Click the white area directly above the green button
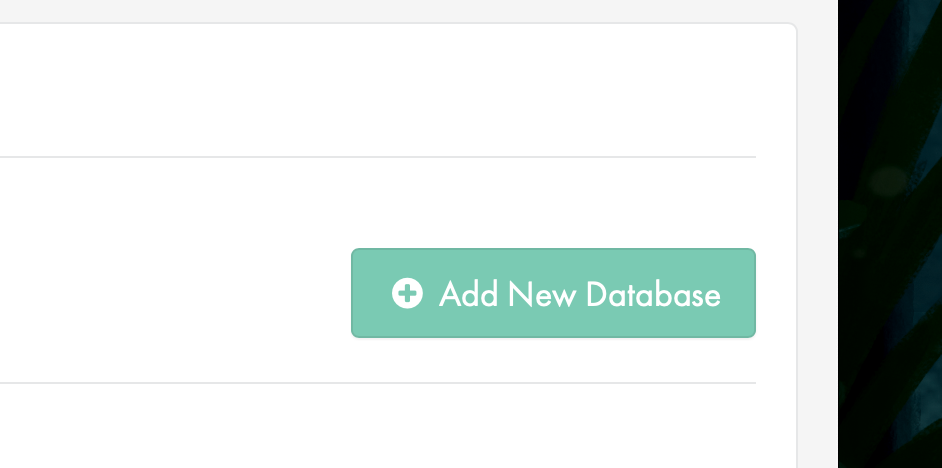This screenshot has width=942, height=468. pyautogui.click(x=553, y=203)
